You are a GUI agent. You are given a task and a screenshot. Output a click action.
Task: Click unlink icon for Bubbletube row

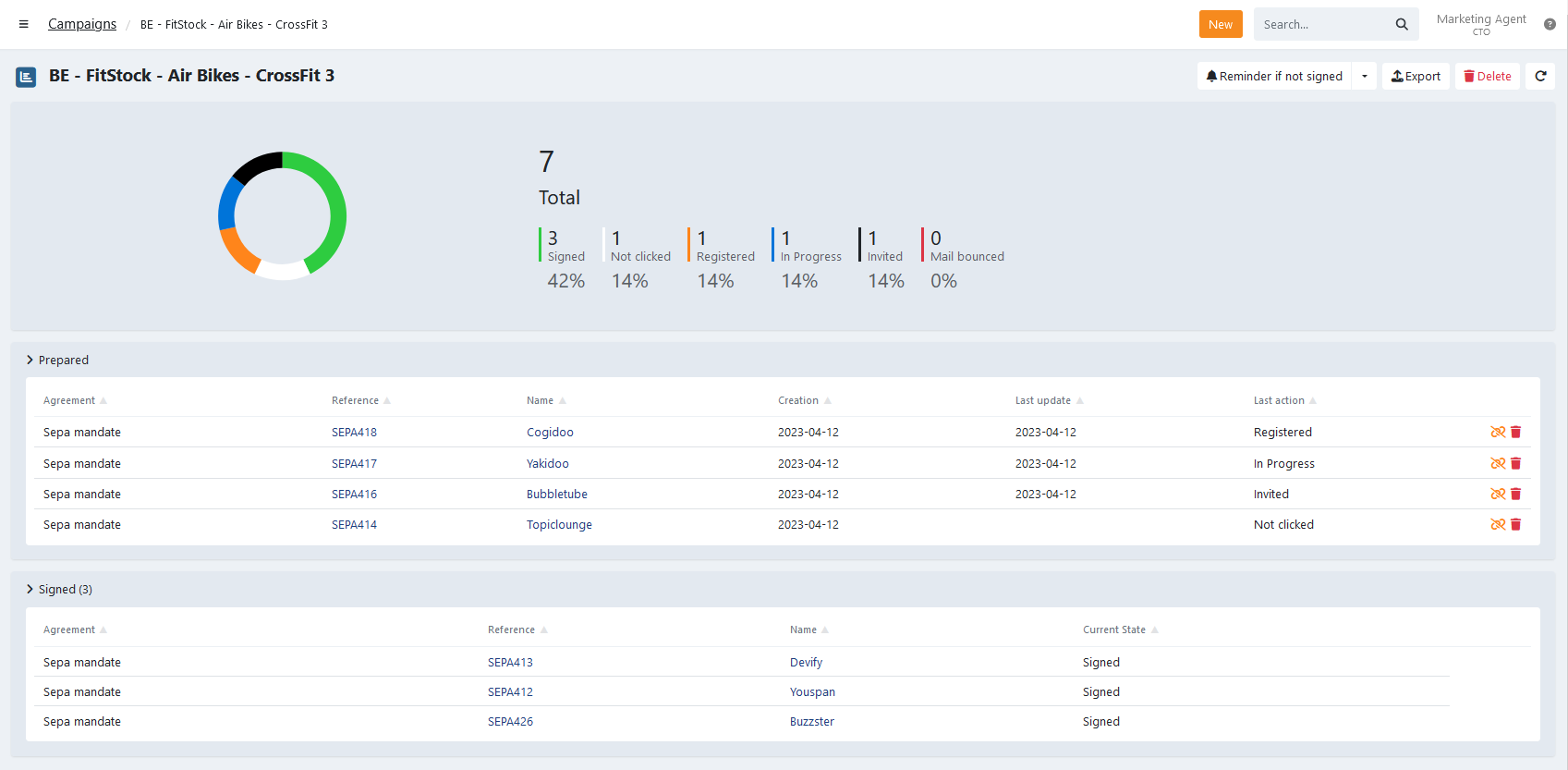click(x=1497, y=495)
